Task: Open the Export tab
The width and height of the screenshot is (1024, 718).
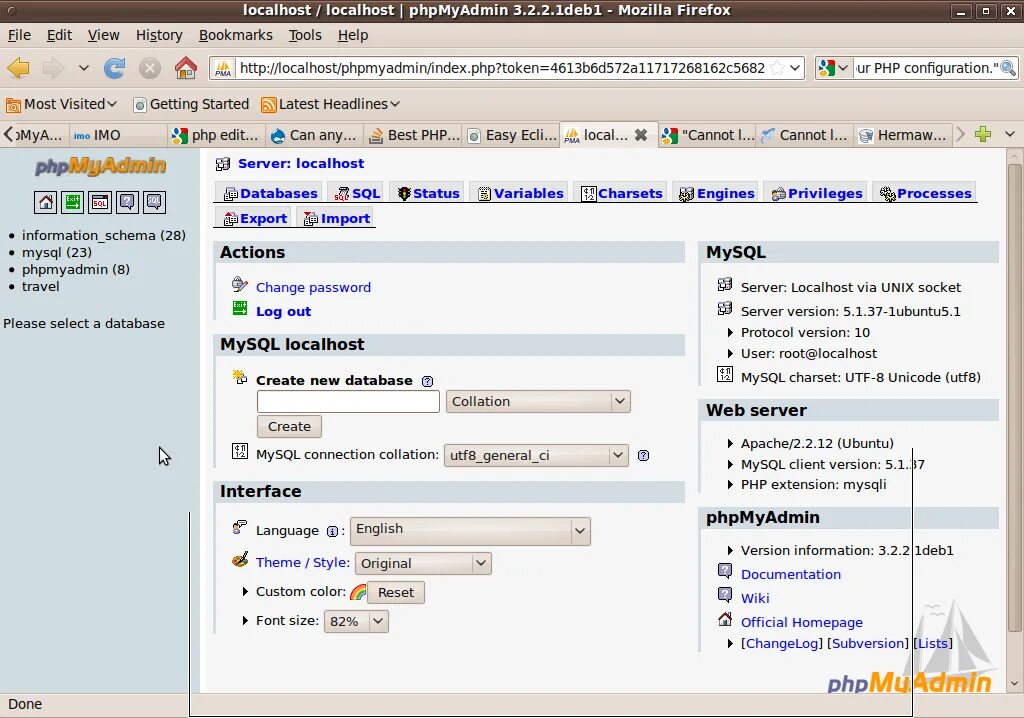Action: click(255, 219)
